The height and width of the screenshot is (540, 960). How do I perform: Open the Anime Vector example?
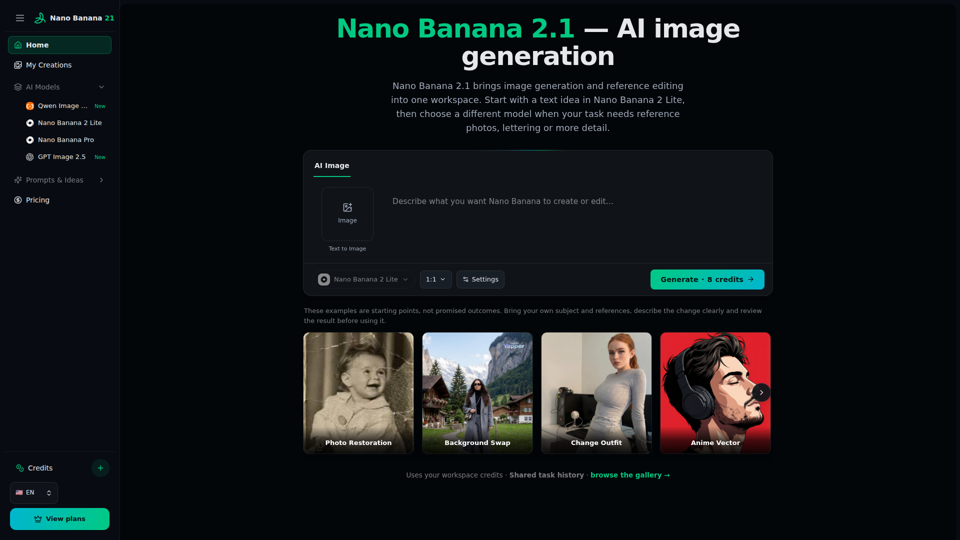[715, 393]
